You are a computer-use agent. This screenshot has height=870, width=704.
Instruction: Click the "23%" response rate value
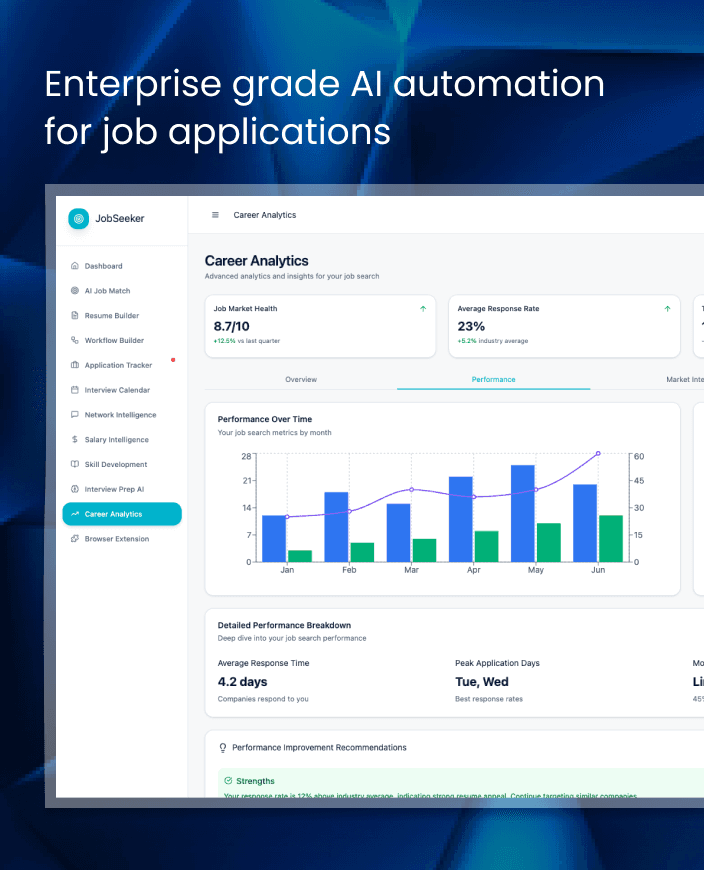(471, 326)
